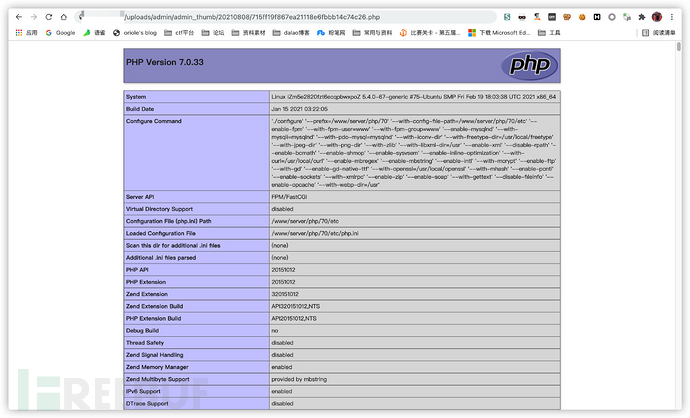Open the home page via house icon
The image size is (690, 418).
coord(64,17)
